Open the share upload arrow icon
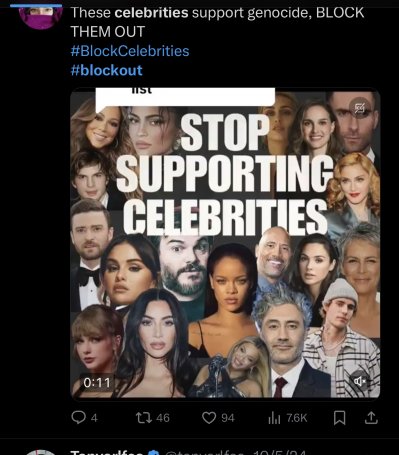The width and height of the screenshot is (399, 455). click(371, 417)
